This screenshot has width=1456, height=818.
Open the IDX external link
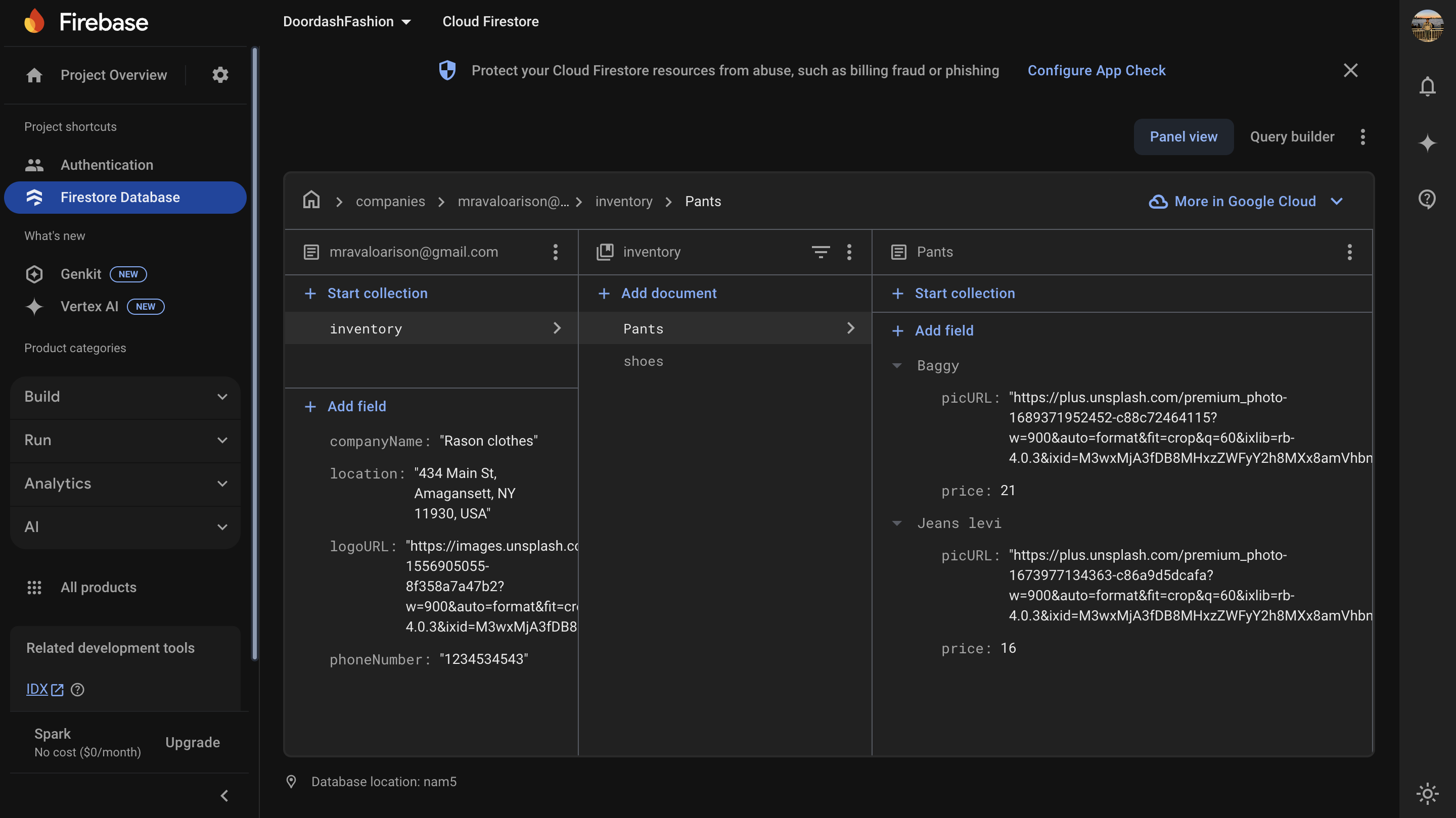pos(44,689)
